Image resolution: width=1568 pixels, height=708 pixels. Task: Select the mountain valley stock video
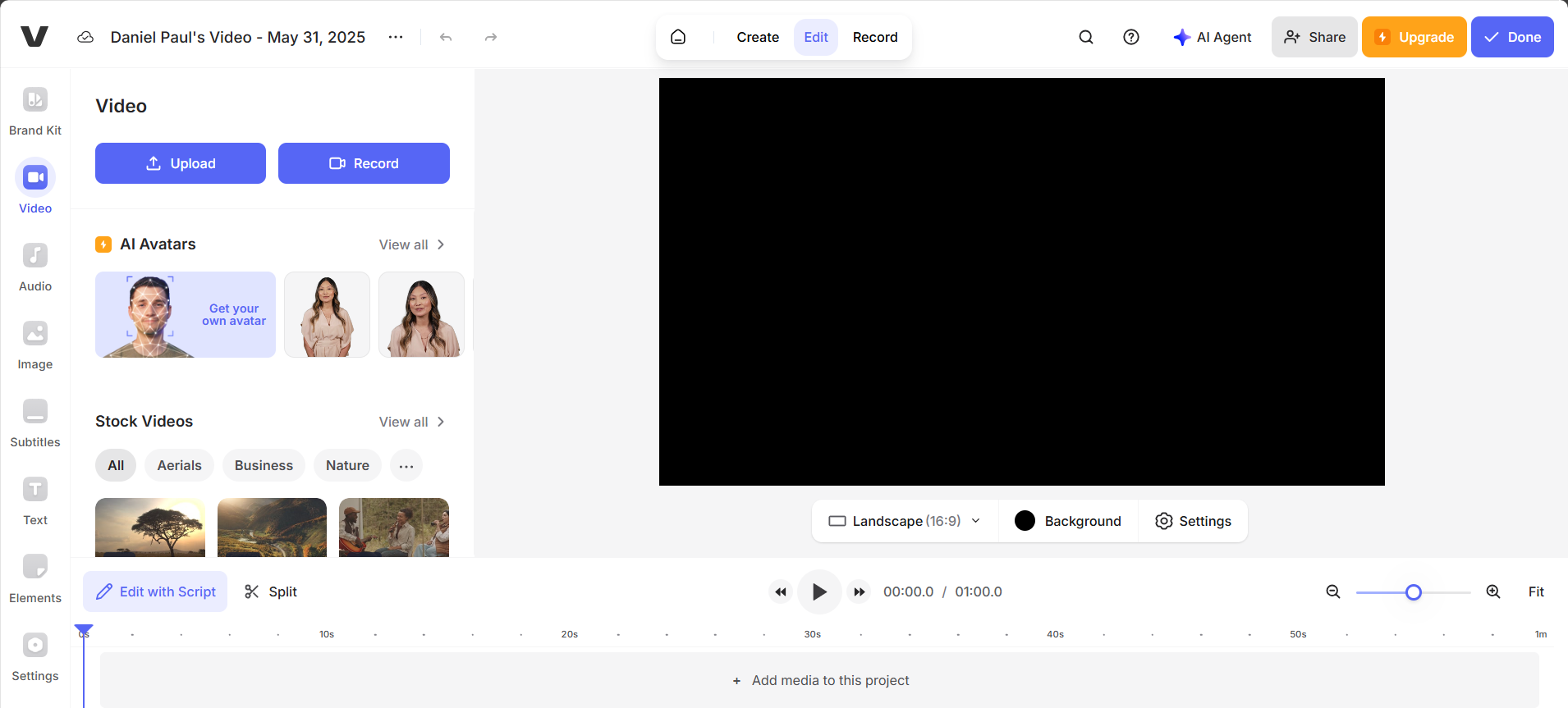[272, 528]
